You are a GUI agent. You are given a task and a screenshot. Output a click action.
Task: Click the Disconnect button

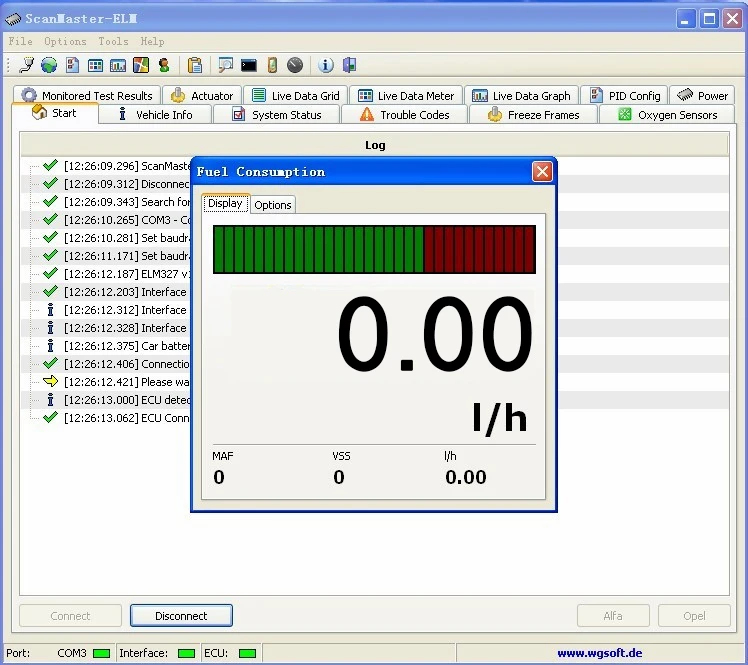click(181, 616)
